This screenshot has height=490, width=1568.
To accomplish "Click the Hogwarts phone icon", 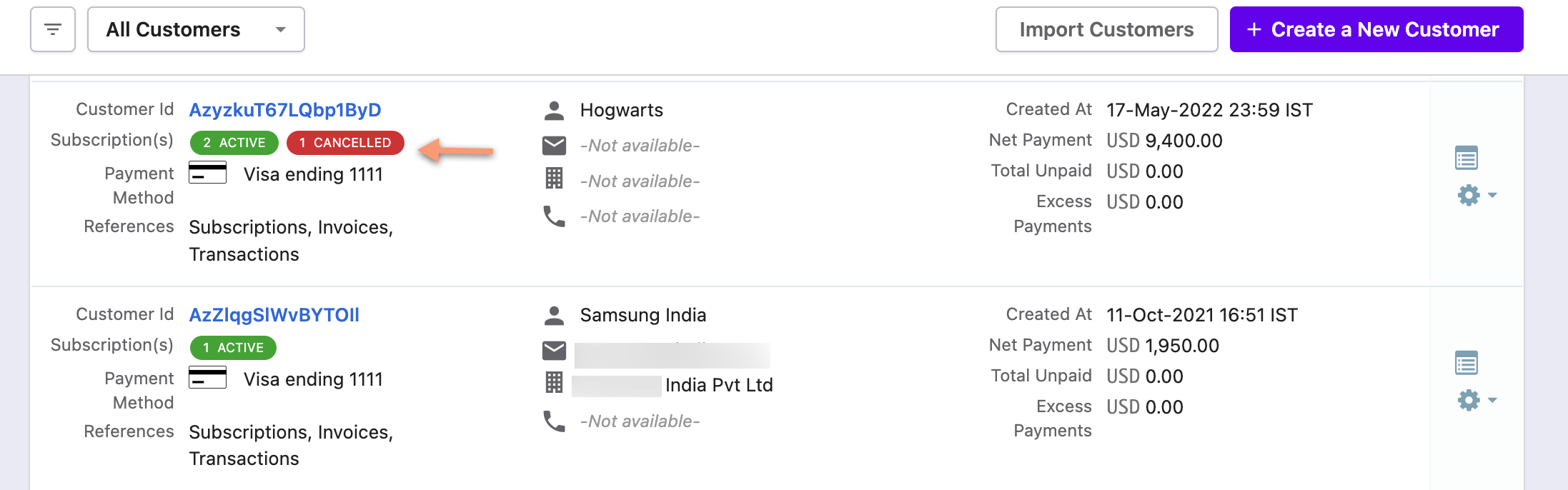I will tap(554, 216).
